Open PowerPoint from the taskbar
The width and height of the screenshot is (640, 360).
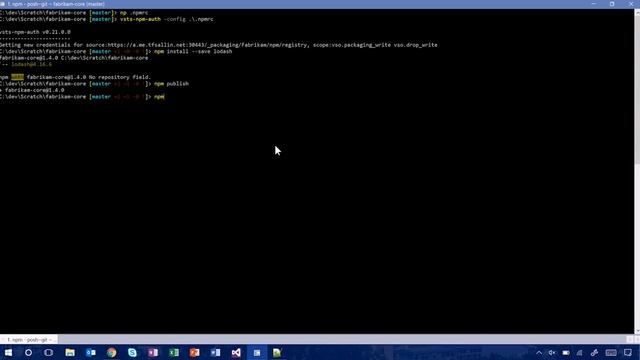195,353
